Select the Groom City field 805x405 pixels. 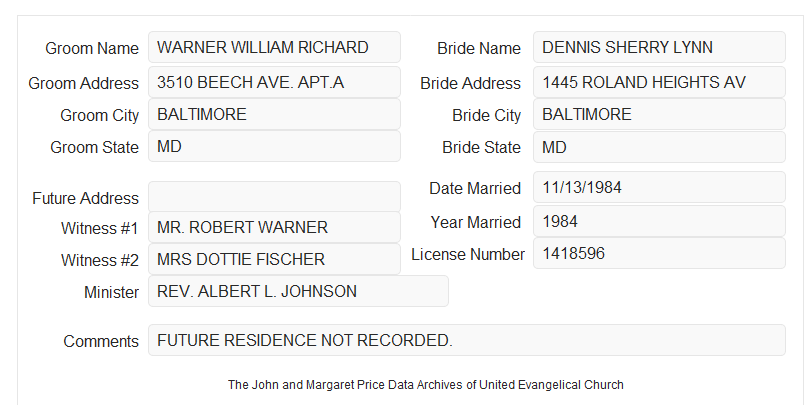coord(274,114)
